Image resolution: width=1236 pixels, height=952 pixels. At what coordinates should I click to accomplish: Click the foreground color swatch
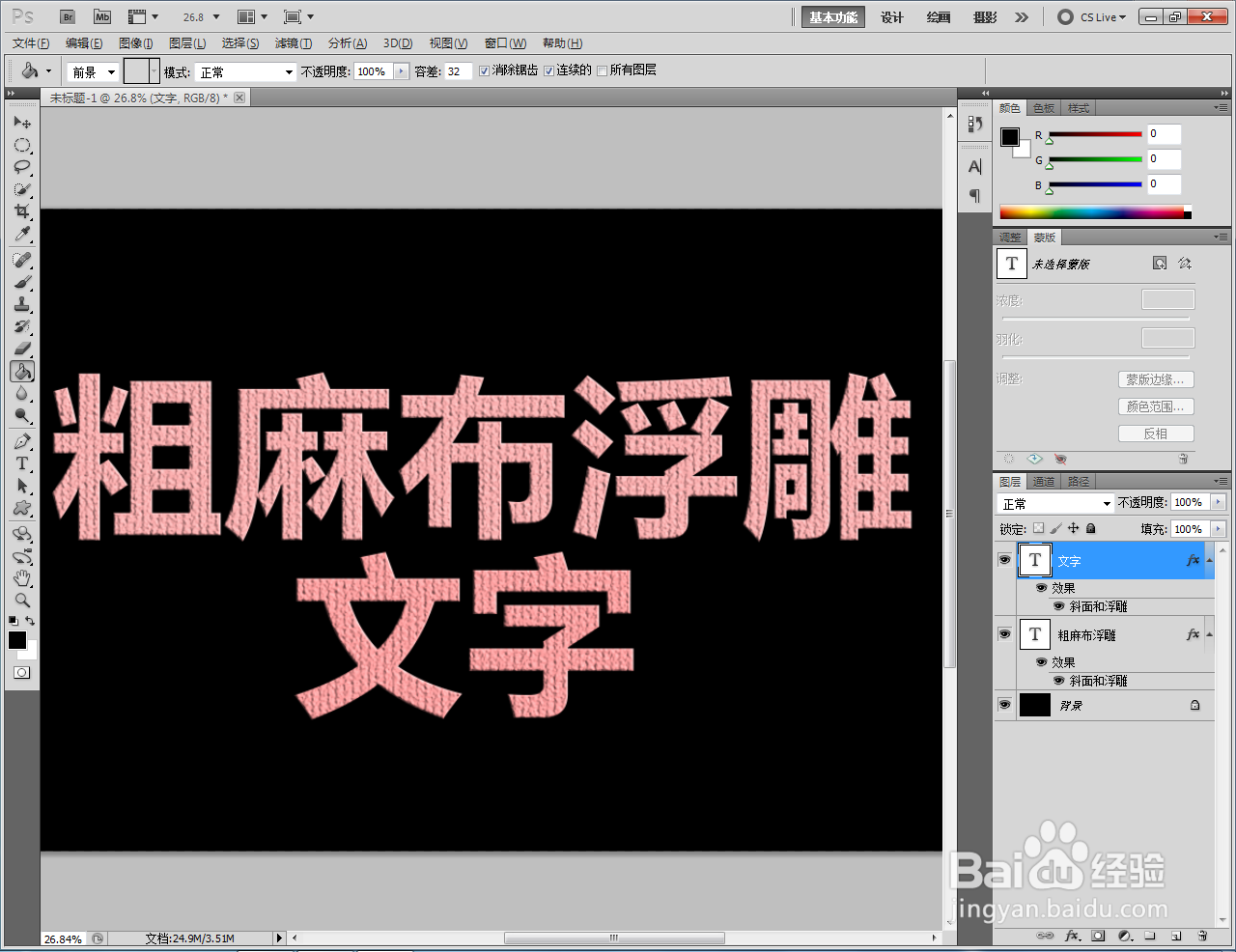[16, 639]
